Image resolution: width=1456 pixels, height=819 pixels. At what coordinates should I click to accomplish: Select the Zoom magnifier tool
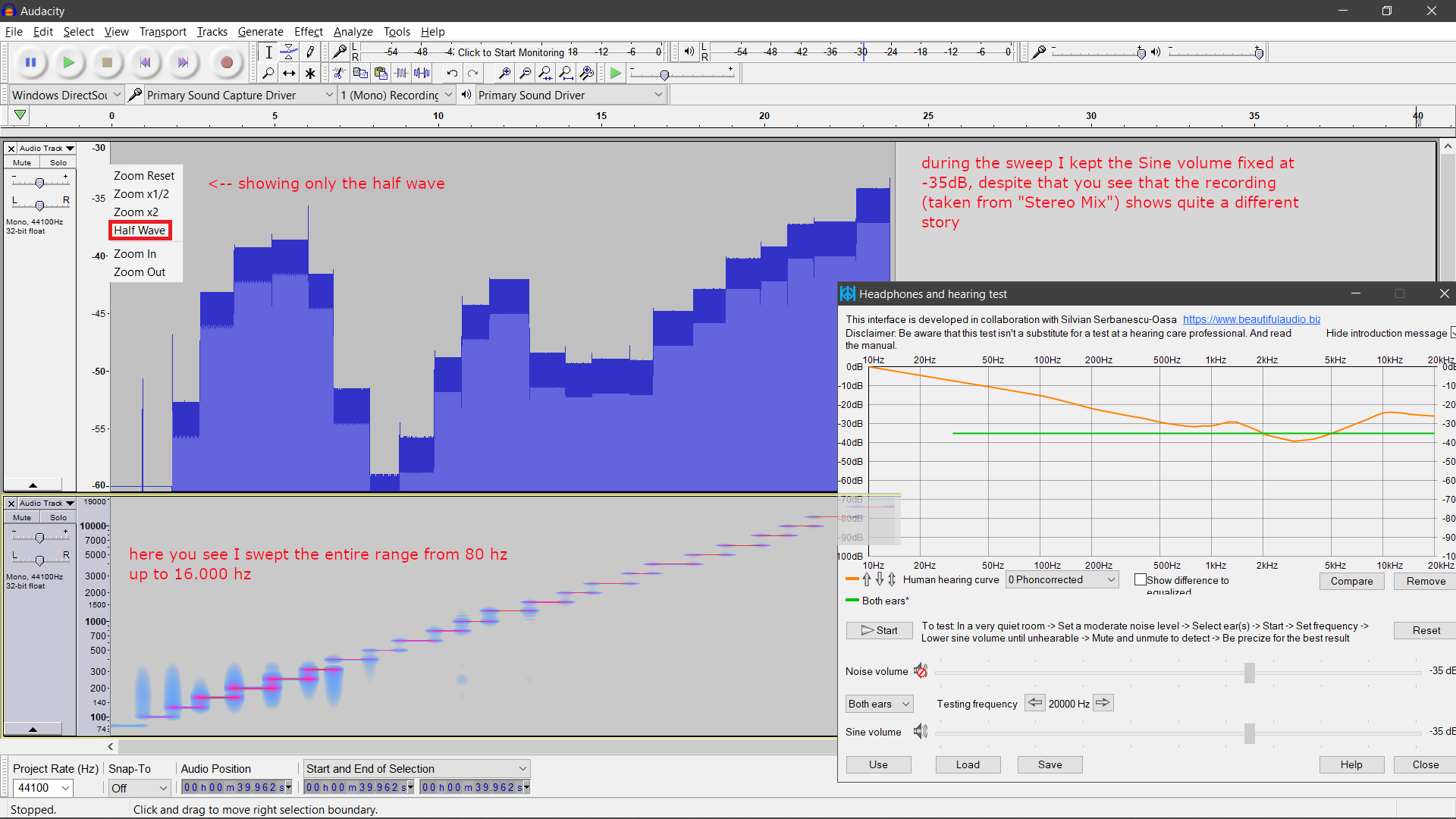click(268, 74)
